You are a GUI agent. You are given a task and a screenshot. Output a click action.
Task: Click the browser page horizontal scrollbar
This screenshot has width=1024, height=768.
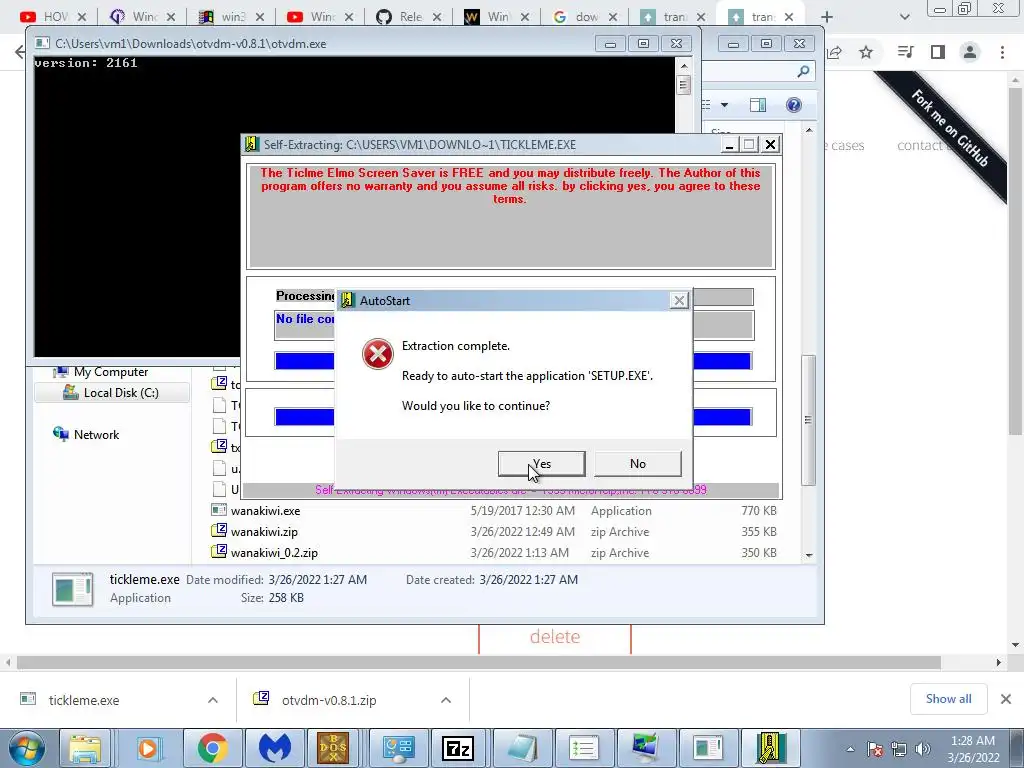click(x=479, y=662)
